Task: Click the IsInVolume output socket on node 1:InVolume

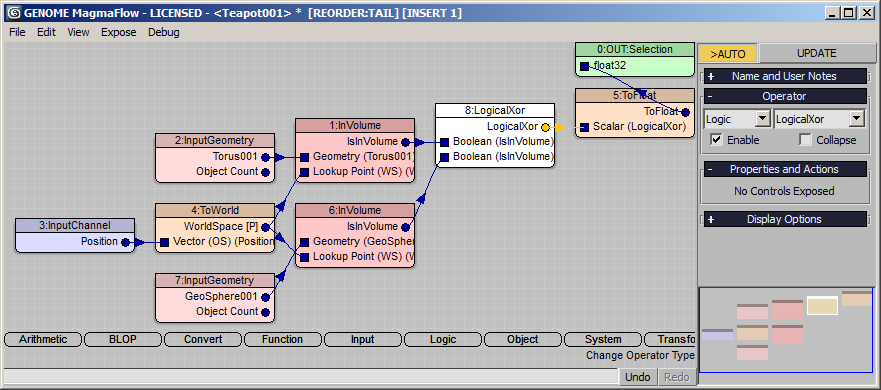Action: click(x=406, y=142)
